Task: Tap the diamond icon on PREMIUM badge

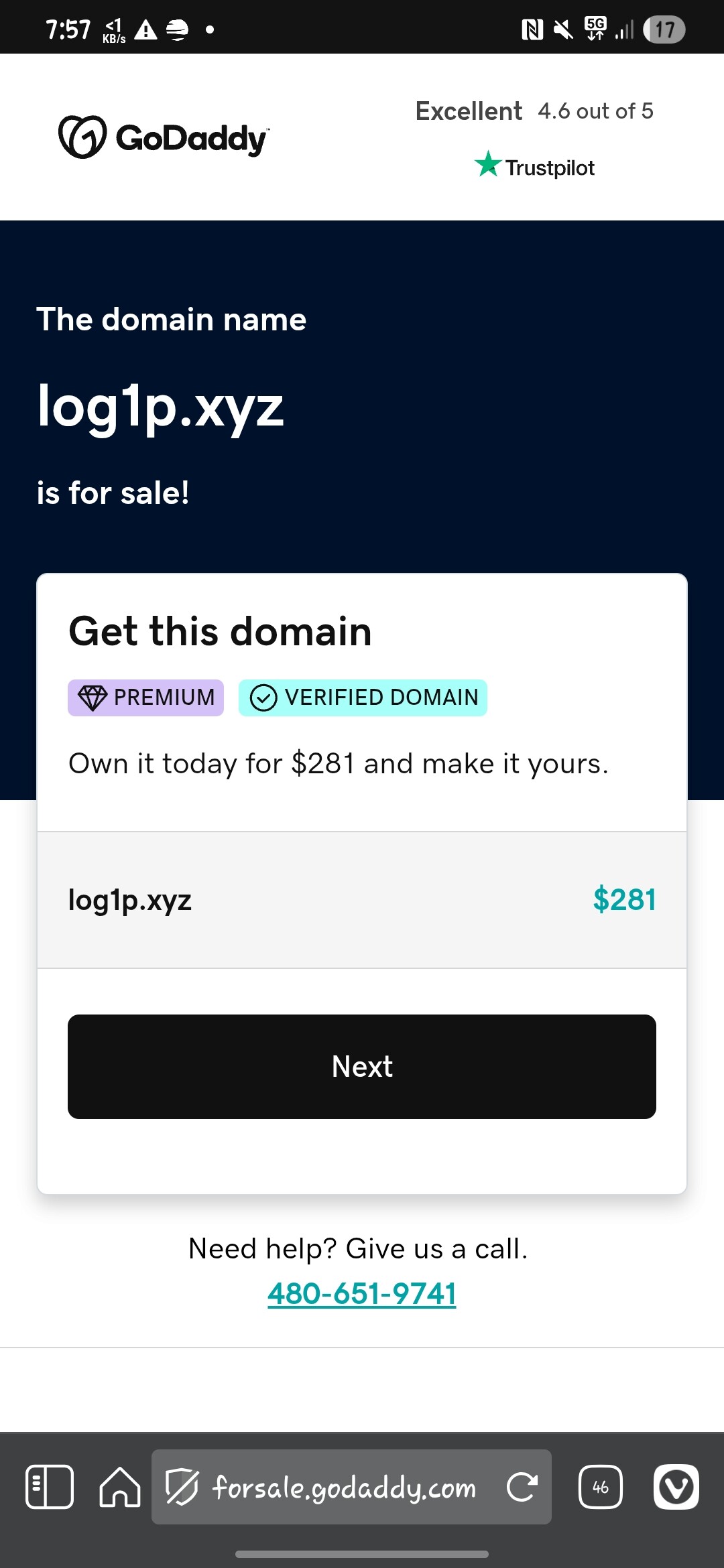Action: click(x=93, y=698)
